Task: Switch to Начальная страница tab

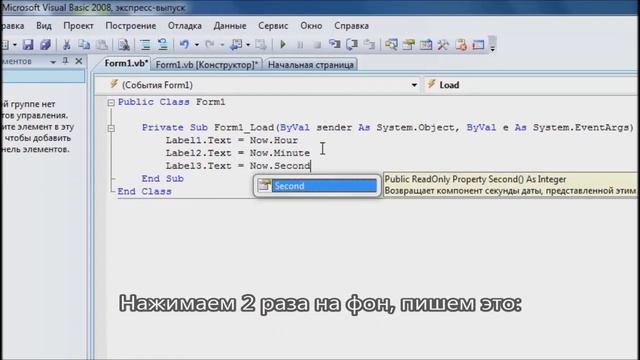Action: click(311, 64)
